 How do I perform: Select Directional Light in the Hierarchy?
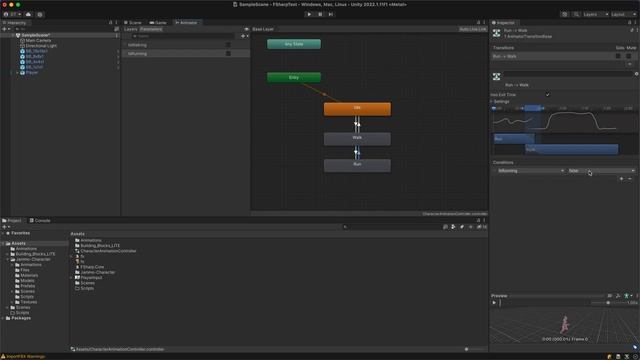[x=41, y=46]
